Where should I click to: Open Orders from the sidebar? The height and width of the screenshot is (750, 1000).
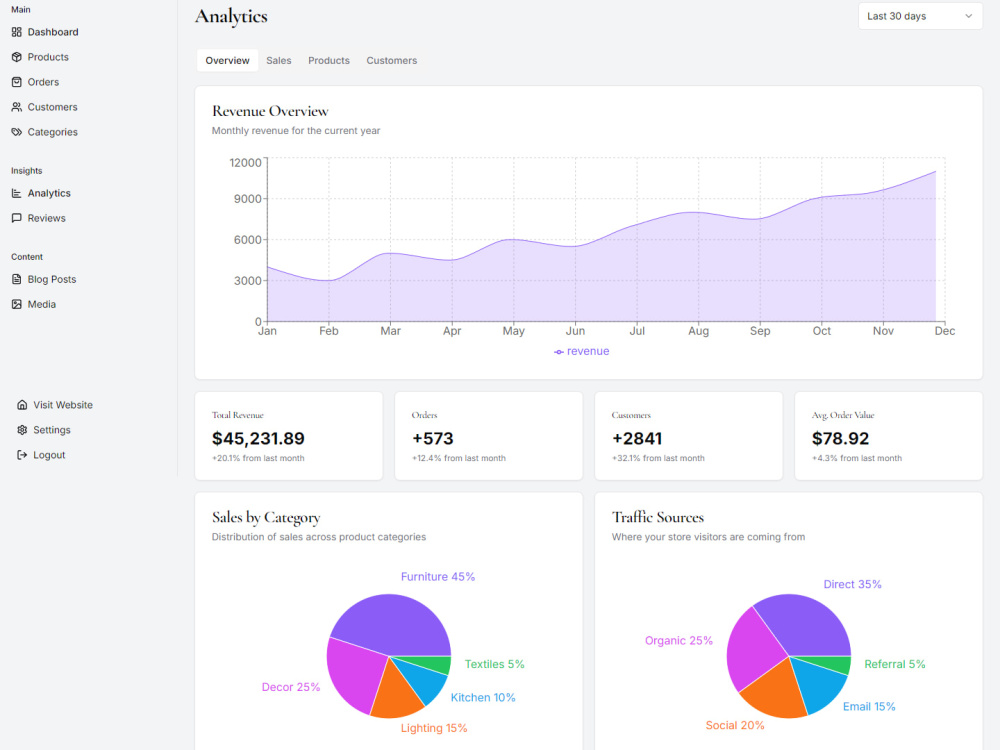43,82
